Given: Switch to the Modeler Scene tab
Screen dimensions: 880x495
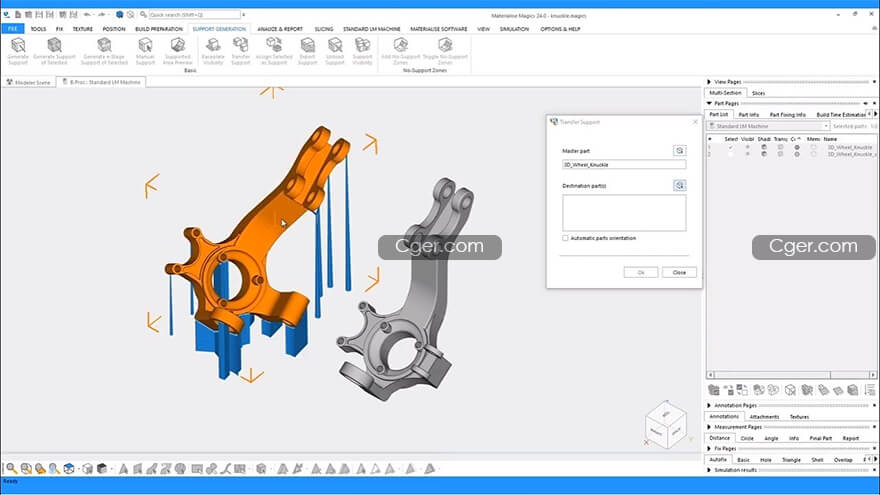Looking at the screenshot, I should [x=28, y=82].
